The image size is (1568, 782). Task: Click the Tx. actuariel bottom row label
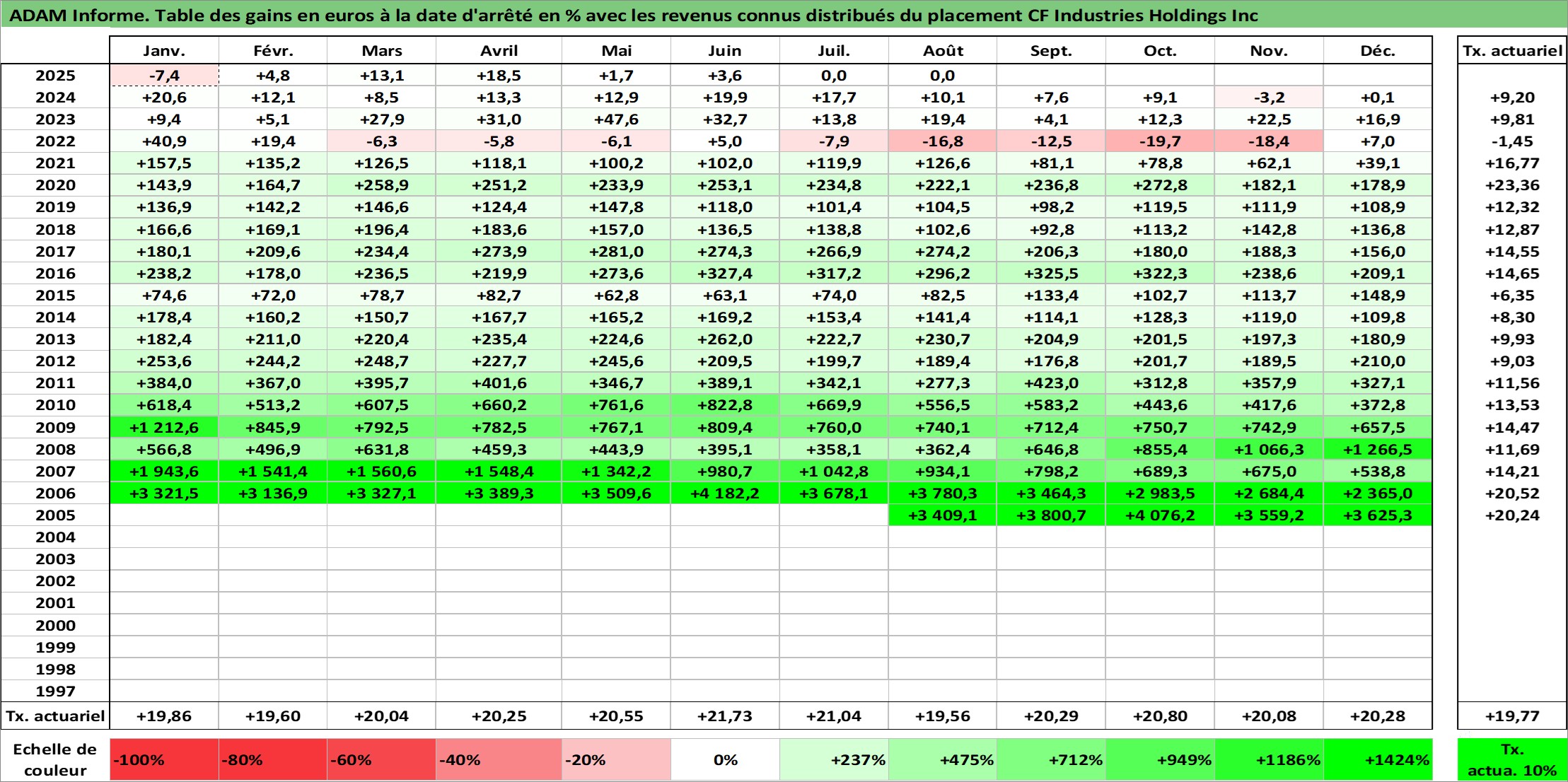click(55, 716)
